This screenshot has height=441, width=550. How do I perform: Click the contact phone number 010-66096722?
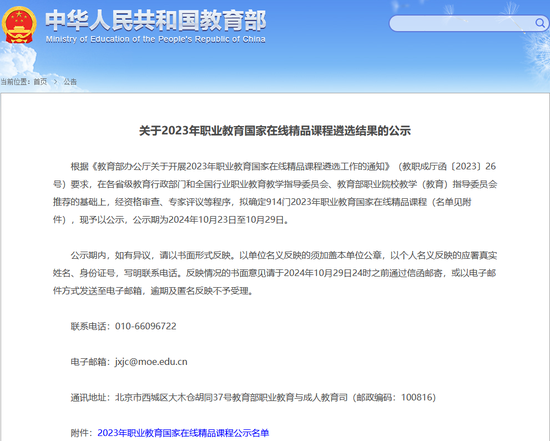pos(146,326)
